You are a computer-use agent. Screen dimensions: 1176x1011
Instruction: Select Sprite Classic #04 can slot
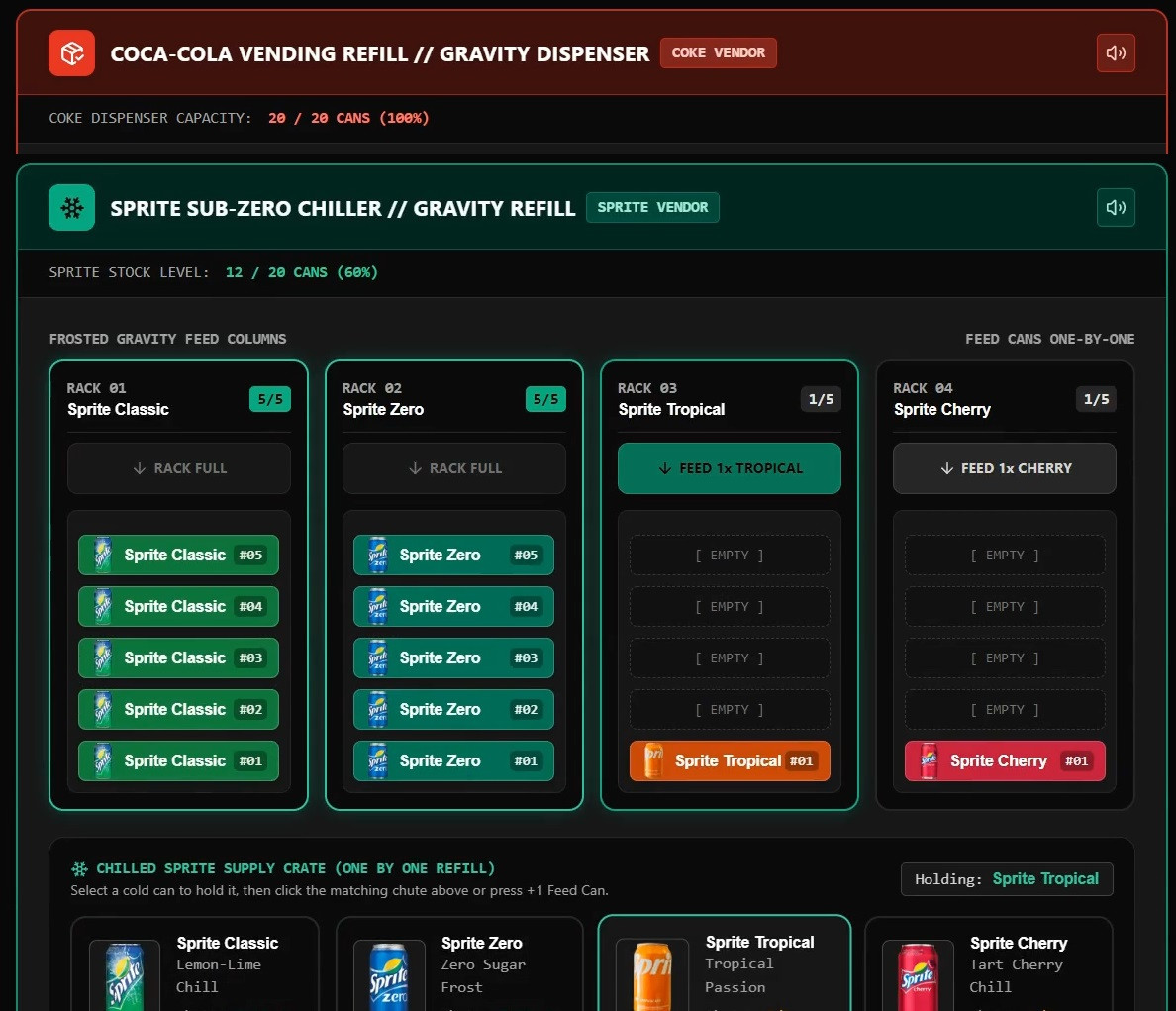click(x=178, y=606)
